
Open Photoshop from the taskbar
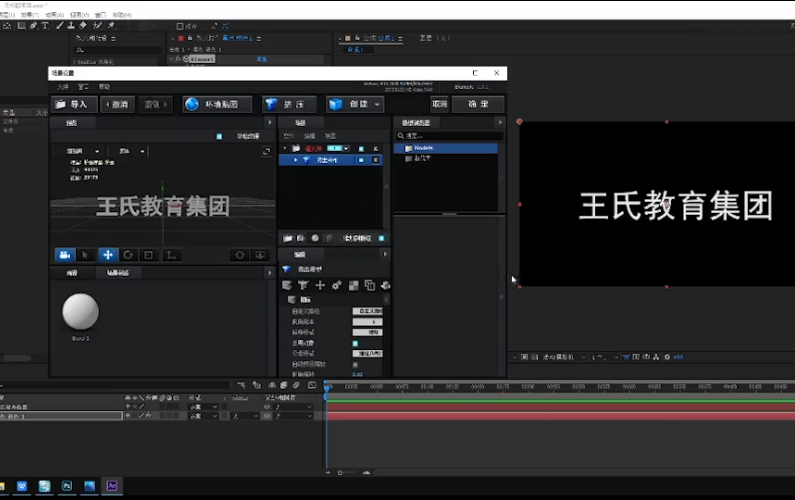[67, 486]
